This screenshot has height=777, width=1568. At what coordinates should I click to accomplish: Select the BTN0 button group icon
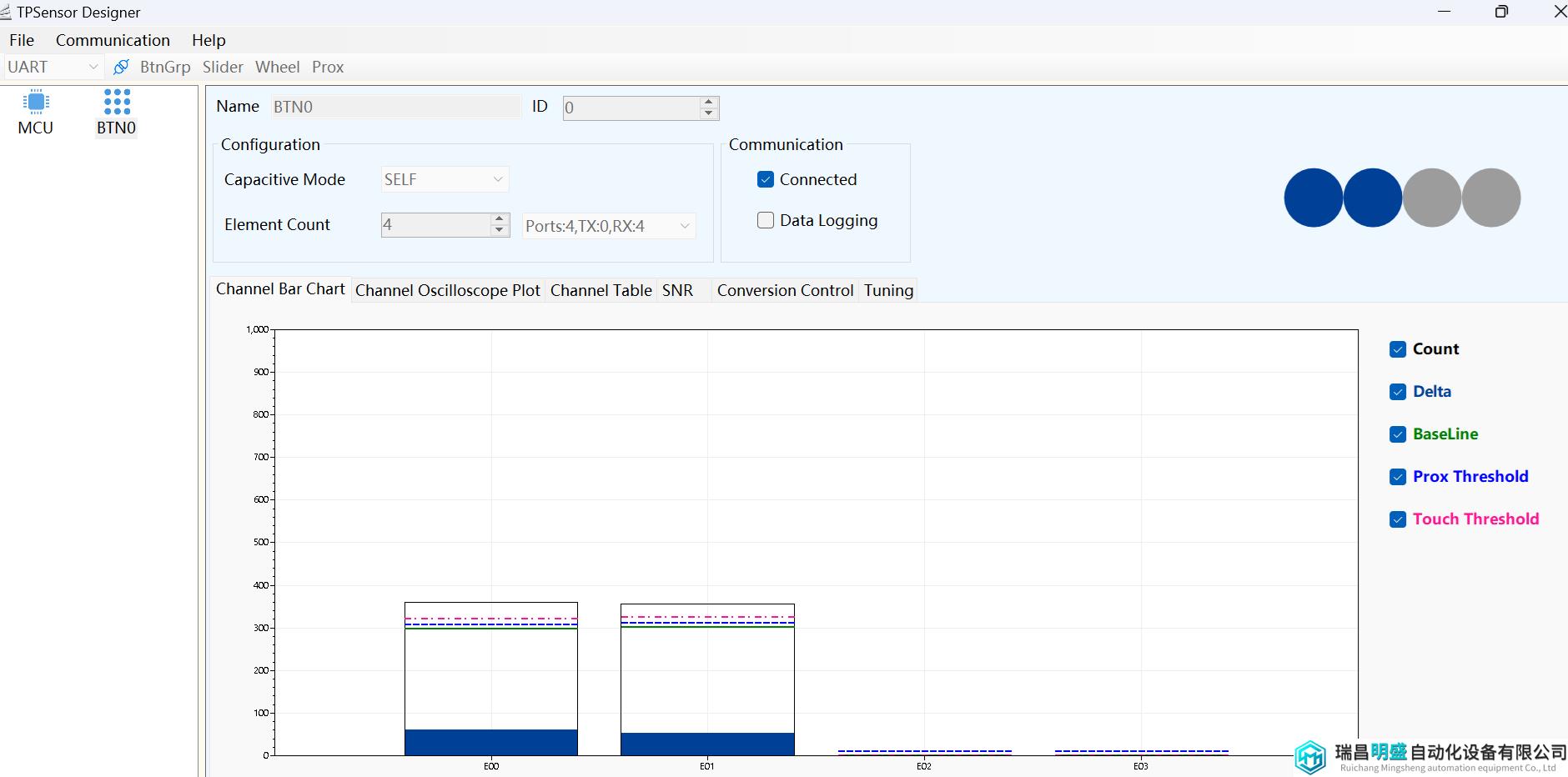[x=117, y=102]
